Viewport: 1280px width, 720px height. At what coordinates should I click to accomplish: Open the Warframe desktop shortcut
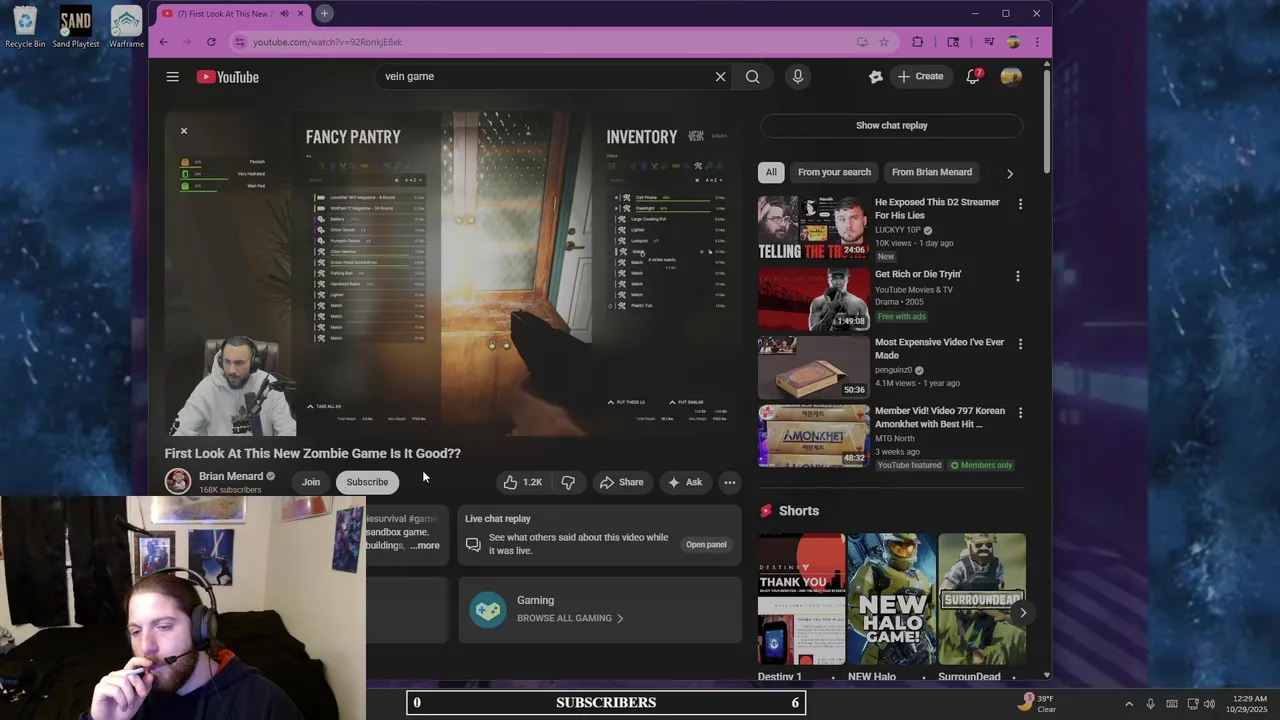click(x=126, y=27)
